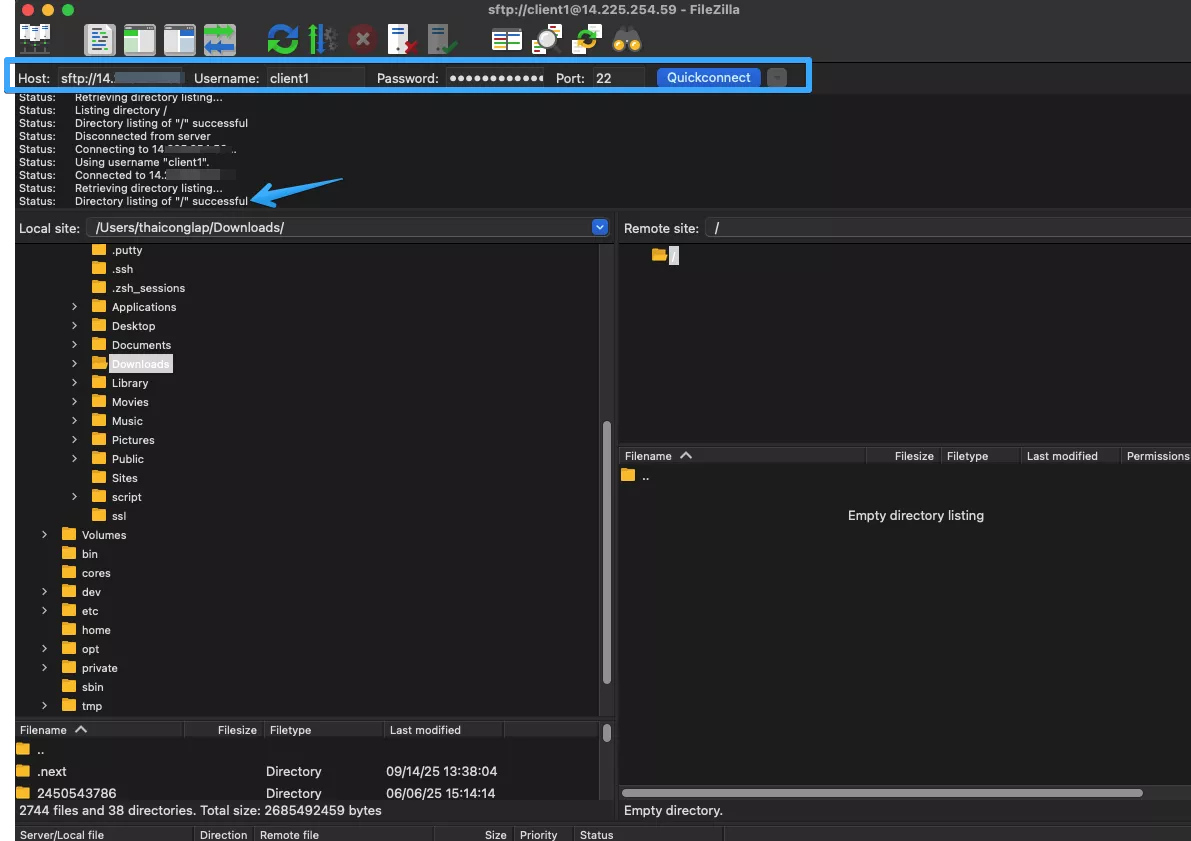The width and height of the screenshot is (1191, 841).
Task: Cancel the current operation
Action: click(x=362, y=38)
